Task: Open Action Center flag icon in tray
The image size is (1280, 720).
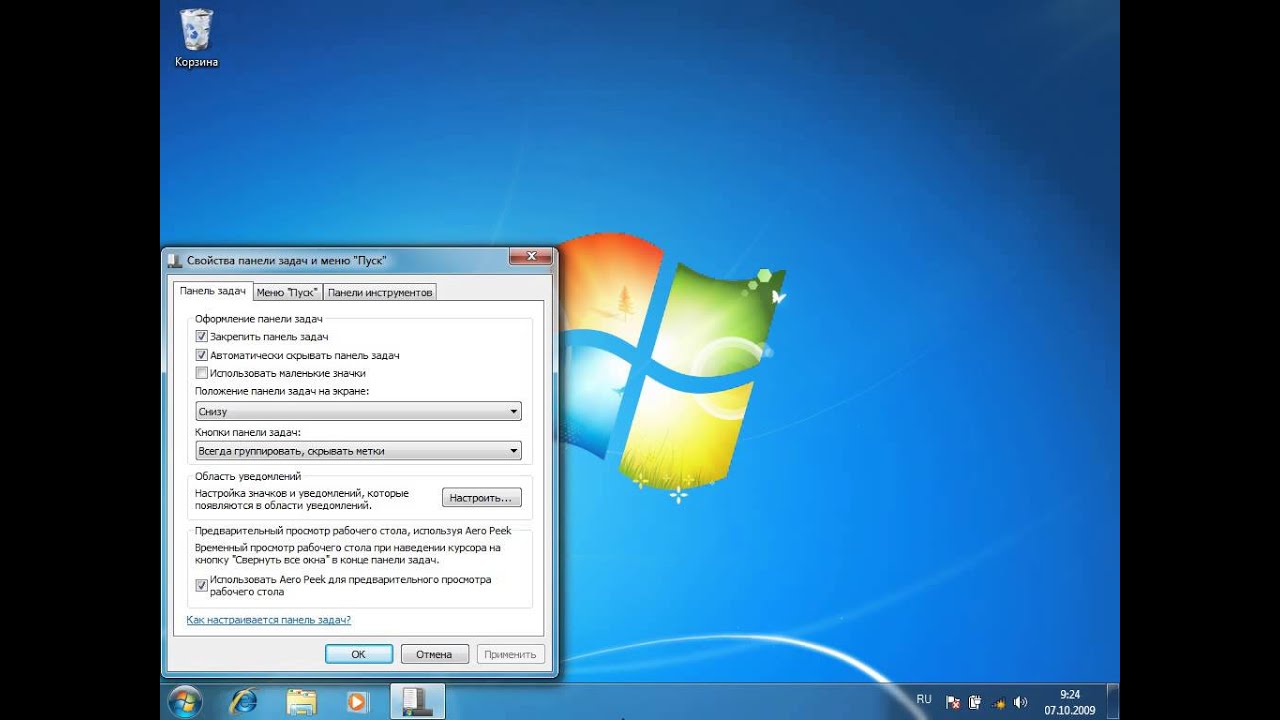Action: coord(953,702)
